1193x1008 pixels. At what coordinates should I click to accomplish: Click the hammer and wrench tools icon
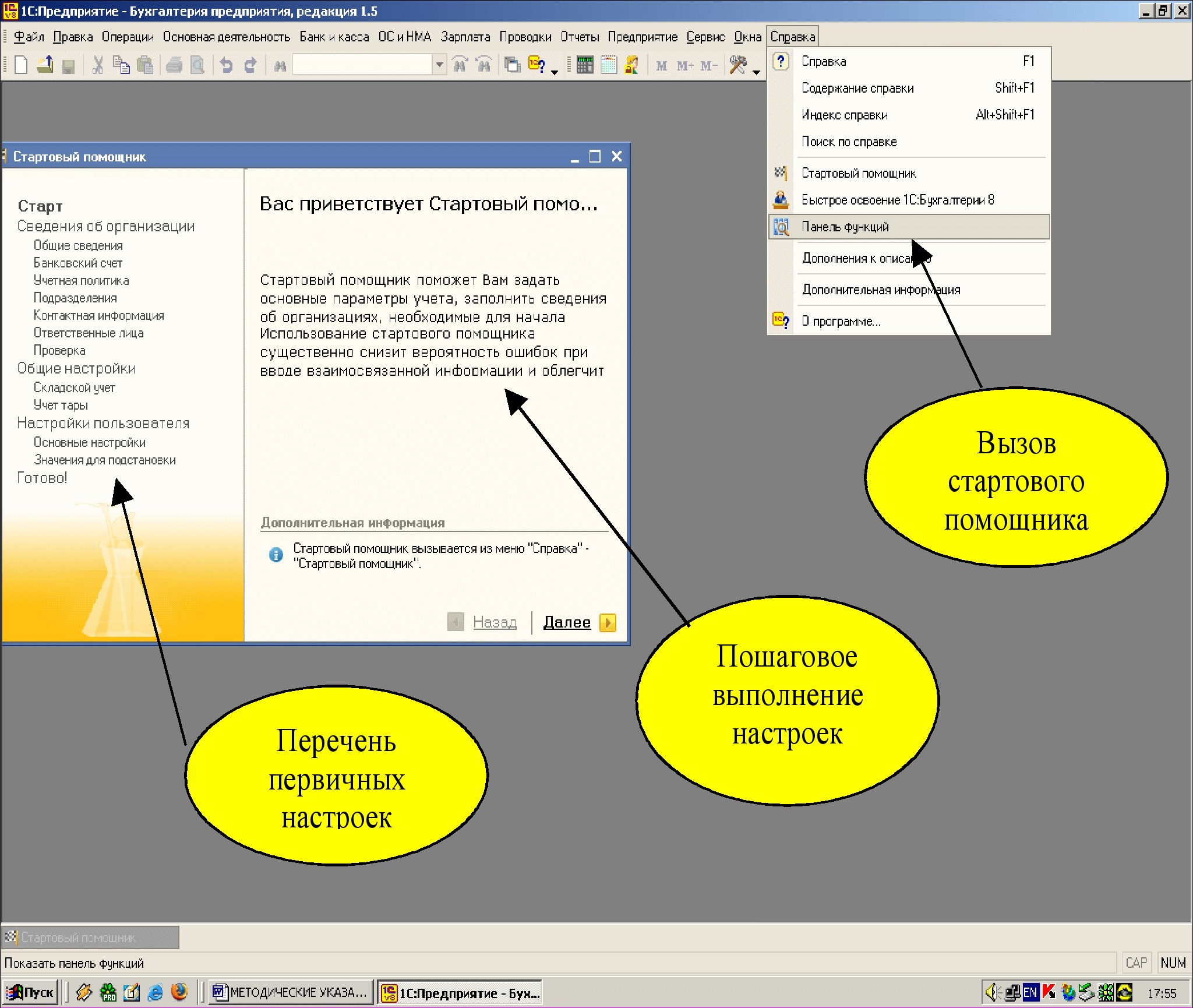738,65
